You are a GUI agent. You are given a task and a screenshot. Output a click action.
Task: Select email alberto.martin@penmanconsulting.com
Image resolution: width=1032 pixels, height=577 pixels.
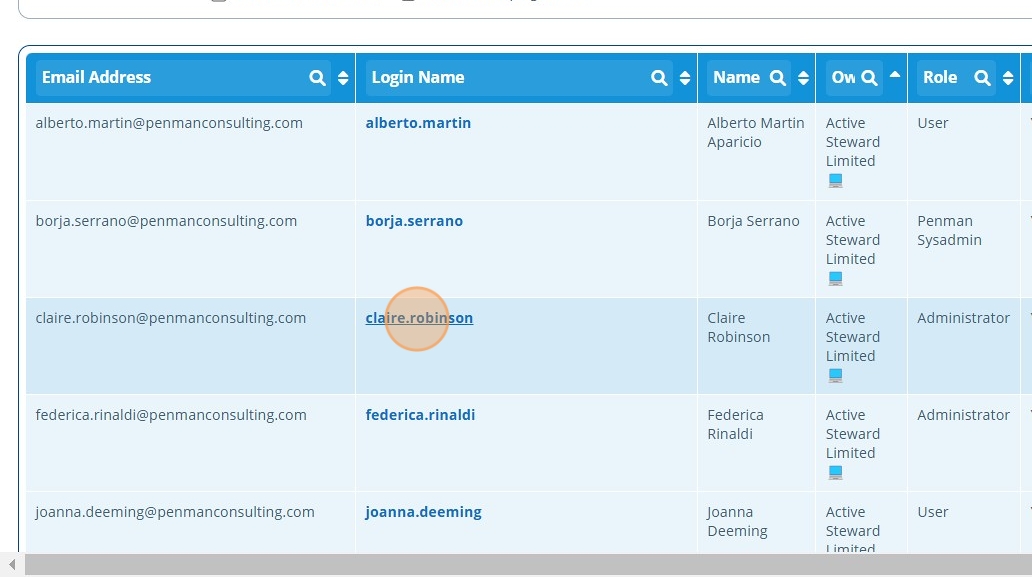(169, 123)
